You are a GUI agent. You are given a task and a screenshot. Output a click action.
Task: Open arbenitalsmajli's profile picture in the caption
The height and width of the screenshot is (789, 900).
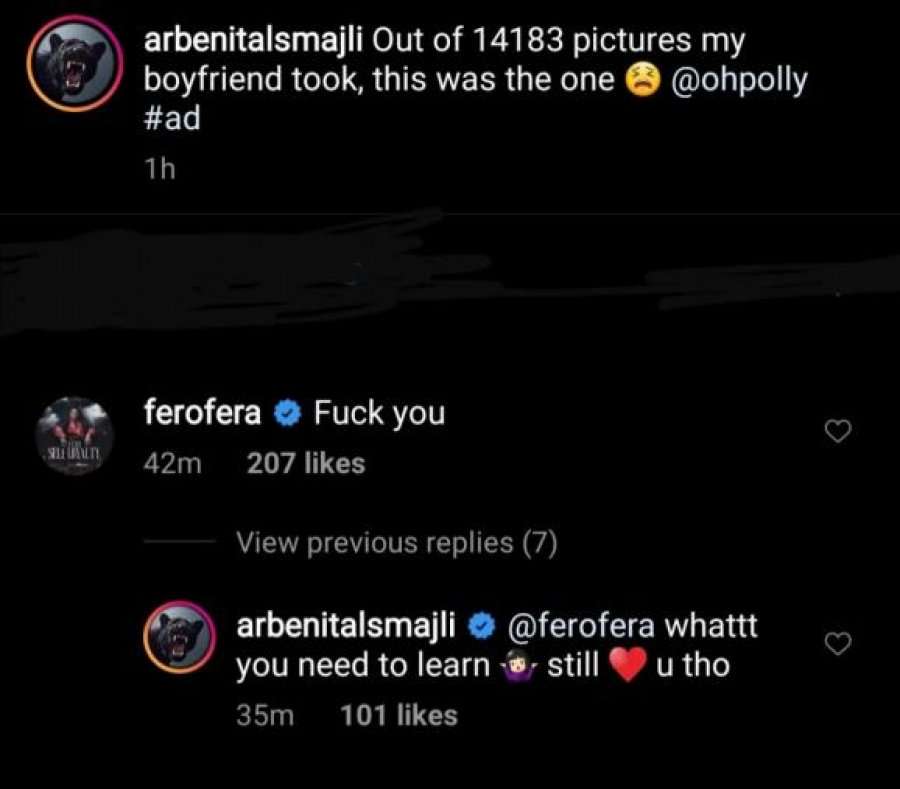[75, 68]
